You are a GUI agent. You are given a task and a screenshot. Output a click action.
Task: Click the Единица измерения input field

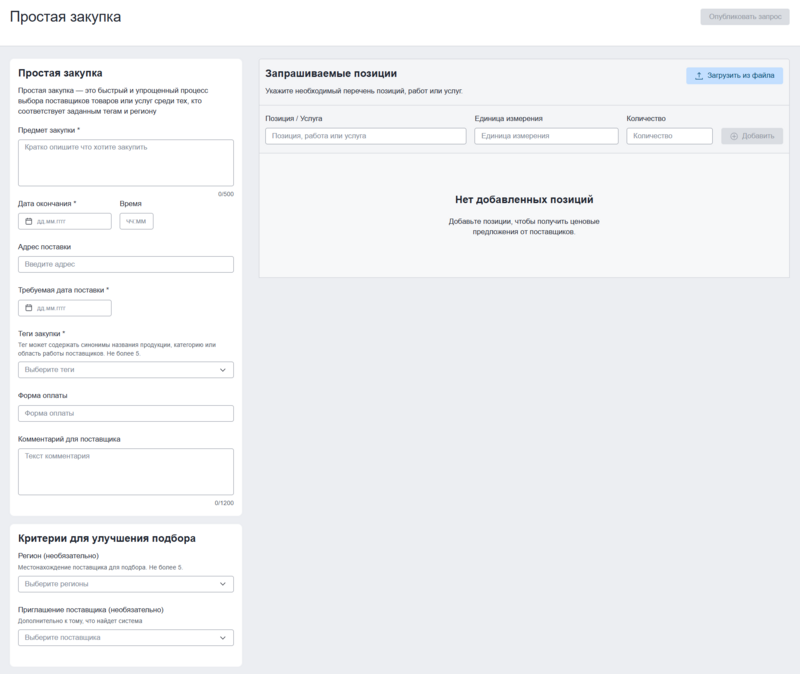tap(546, 136)
